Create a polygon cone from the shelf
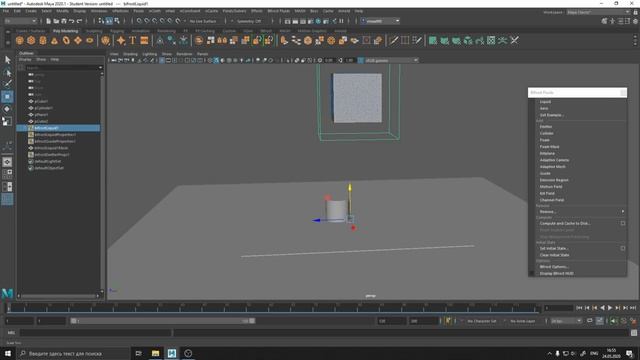640x360 pixels. (54, 40)
